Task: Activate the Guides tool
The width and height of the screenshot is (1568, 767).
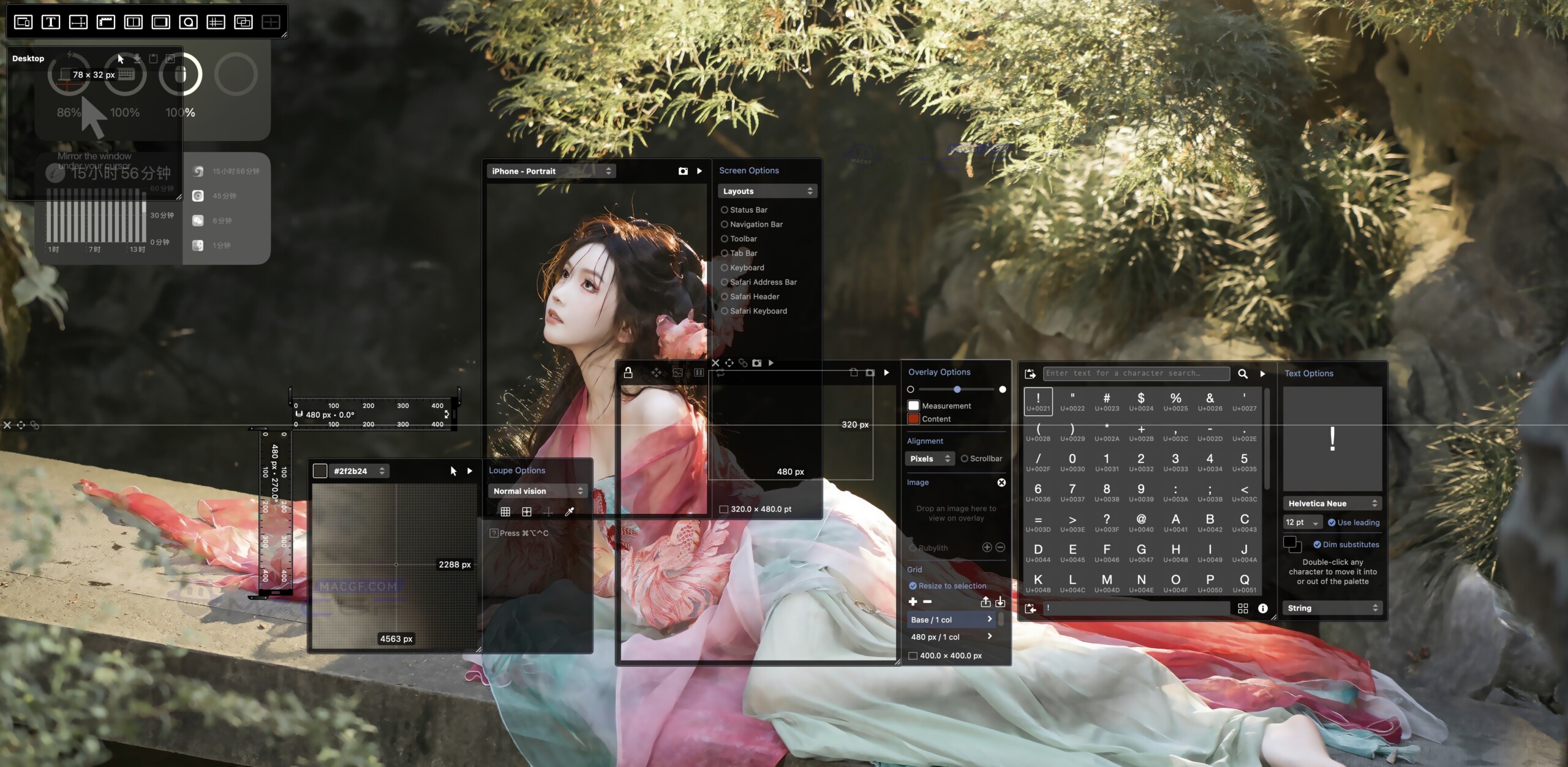Action: (216, 21)
